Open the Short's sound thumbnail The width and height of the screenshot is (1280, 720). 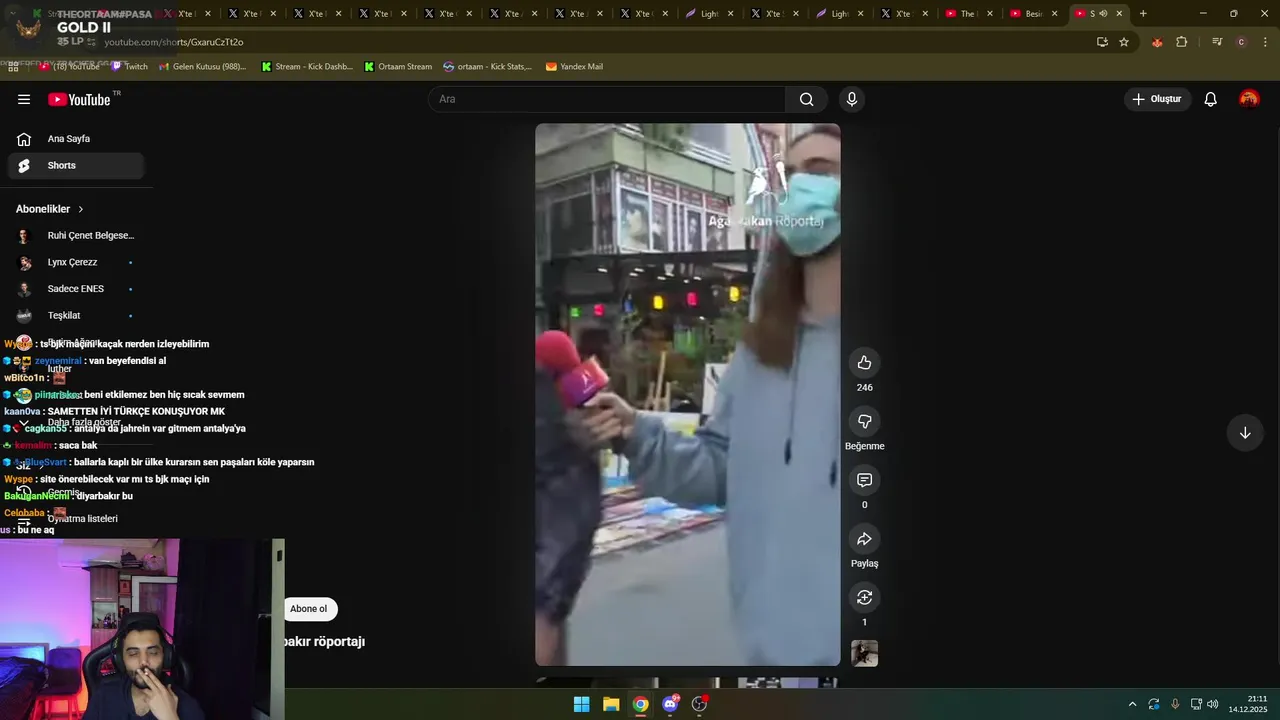(865, 654)
